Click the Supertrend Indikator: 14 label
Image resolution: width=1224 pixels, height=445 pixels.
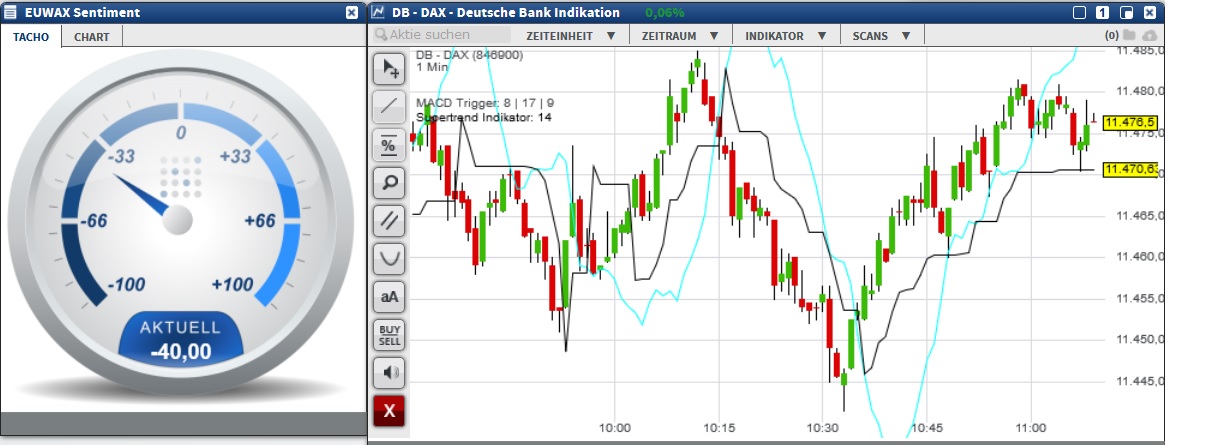point(483,117)
